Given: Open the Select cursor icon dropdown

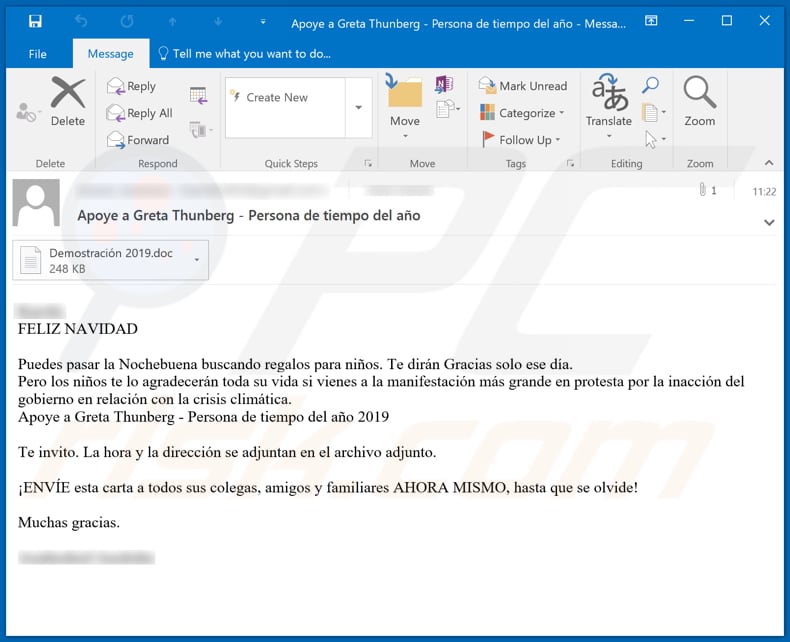Looking at the screenshot, I should [x=654, y=139].
